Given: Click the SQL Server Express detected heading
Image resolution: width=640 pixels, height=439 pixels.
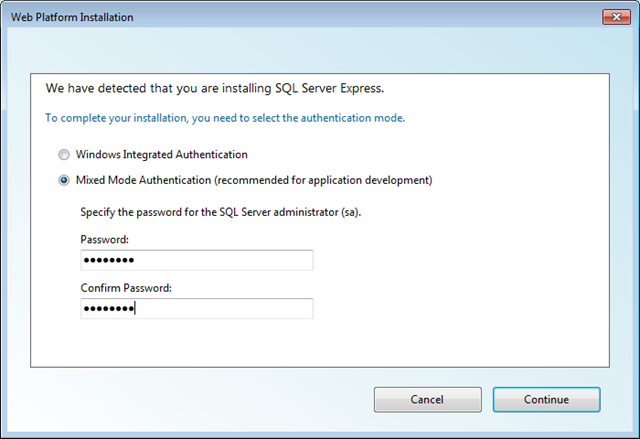Looking at the screenshot, I should (x=215, y=88).
